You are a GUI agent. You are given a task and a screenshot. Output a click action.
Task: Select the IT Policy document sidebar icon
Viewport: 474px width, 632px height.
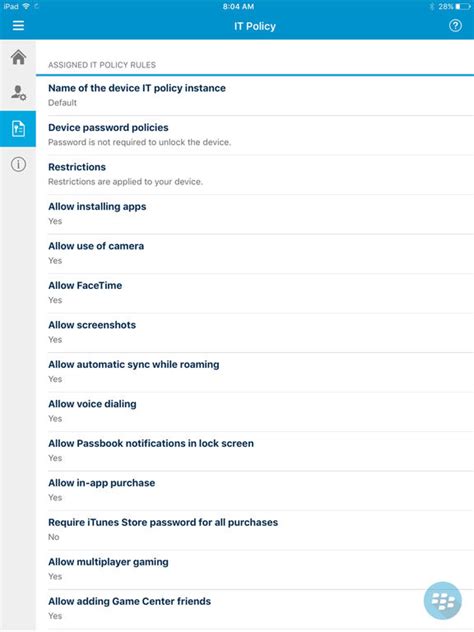point(18,129)
